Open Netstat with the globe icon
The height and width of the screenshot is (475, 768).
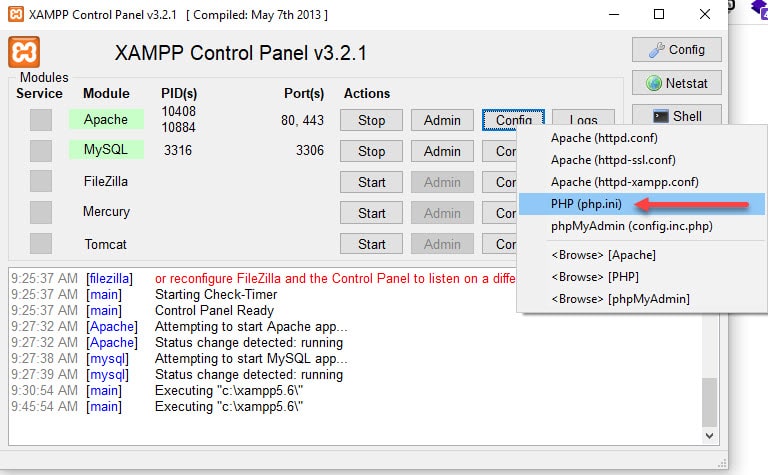676,83
